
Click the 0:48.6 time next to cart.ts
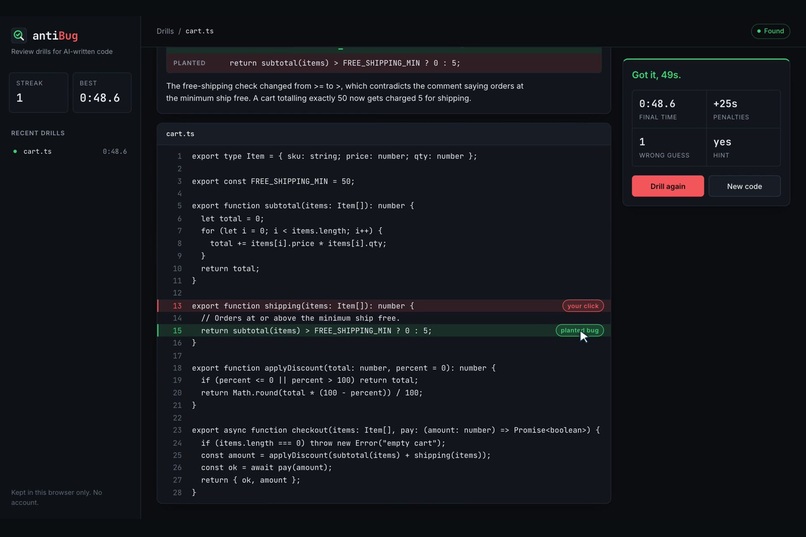[x=114, y=151]
